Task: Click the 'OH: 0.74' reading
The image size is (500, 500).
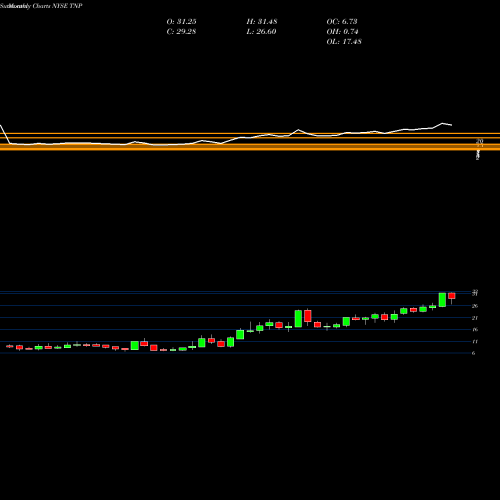Action: (x=342, y=32)
